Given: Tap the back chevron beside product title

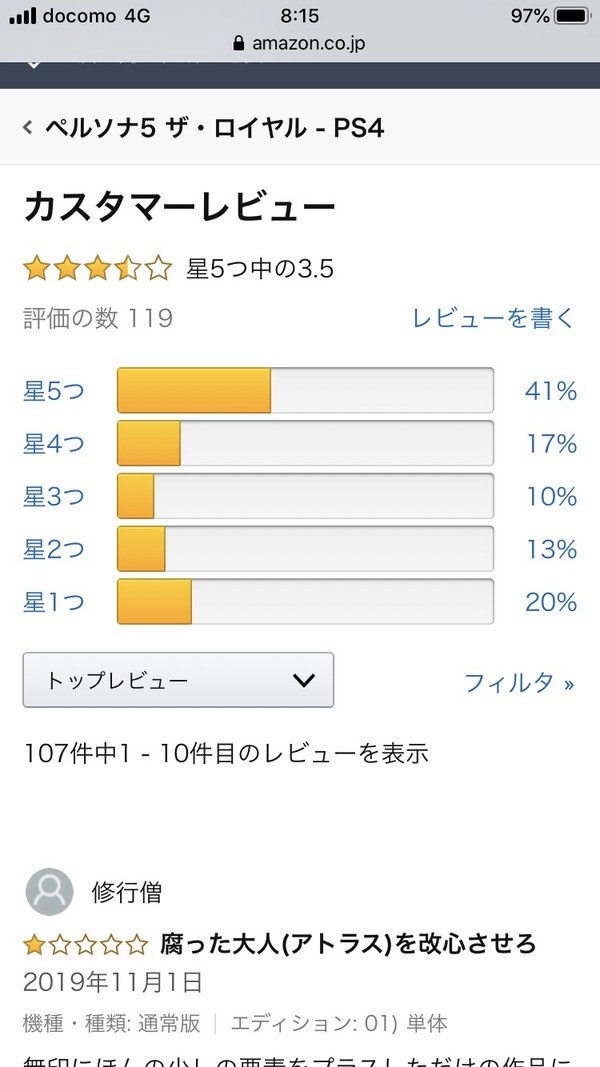Looking at the screenshot, I should click(28, 128).
